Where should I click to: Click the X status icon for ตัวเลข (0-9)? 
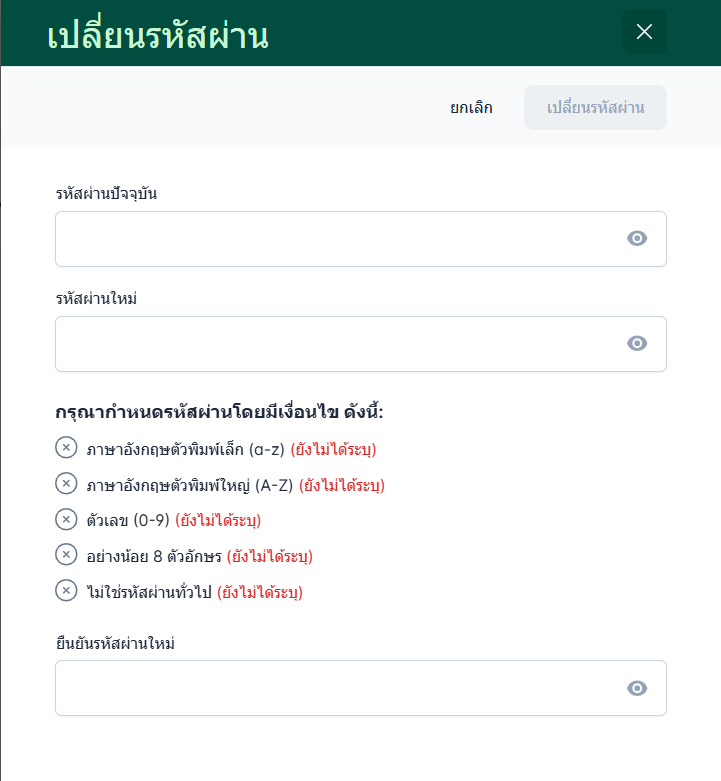click(66, 520)
